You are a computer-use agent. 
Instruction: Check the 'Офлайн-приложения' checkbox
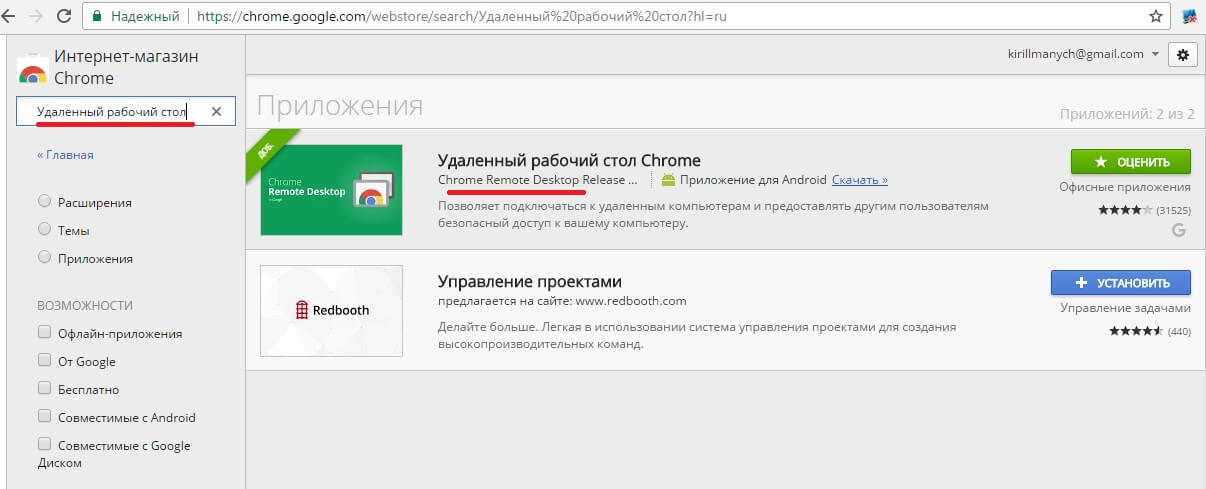point(44,332)
